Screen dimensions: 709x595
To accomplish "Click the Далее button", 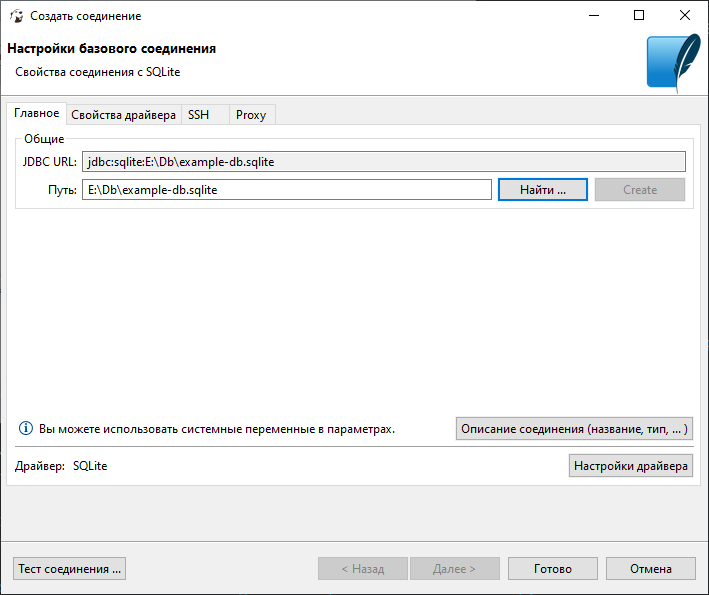I will [454, 569].
